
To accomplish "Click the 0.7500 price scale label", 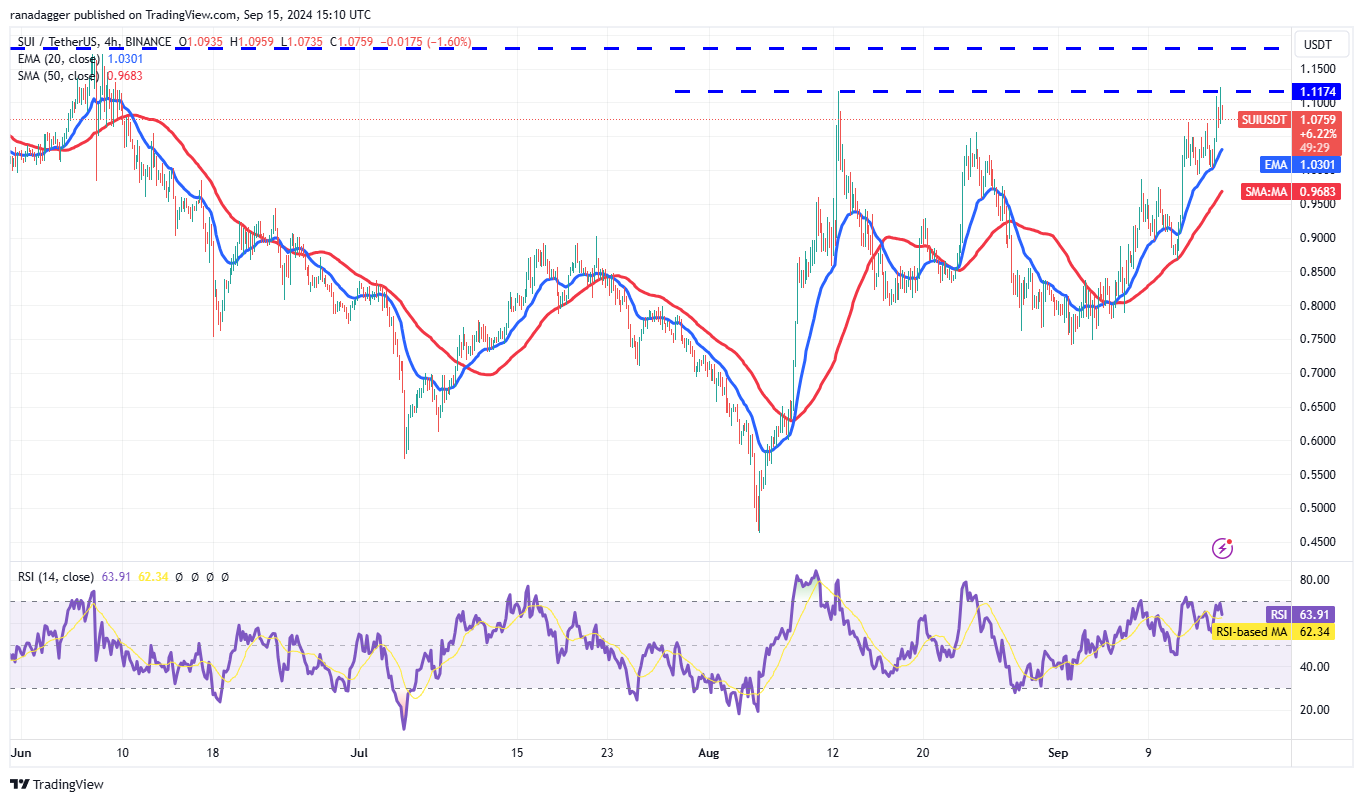I will 1317,339.
